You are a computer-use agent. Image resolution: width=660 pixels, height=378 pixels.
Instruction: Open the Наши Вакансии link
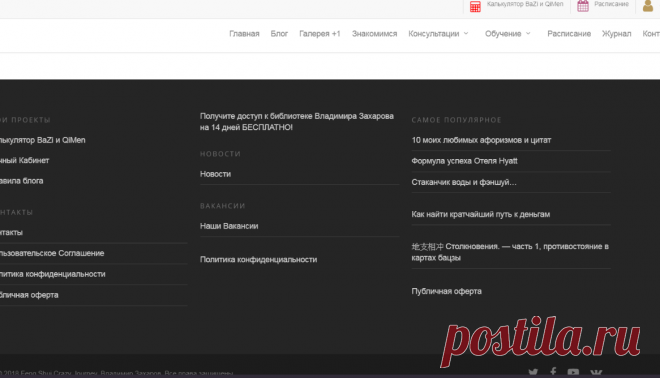[229, 226]
